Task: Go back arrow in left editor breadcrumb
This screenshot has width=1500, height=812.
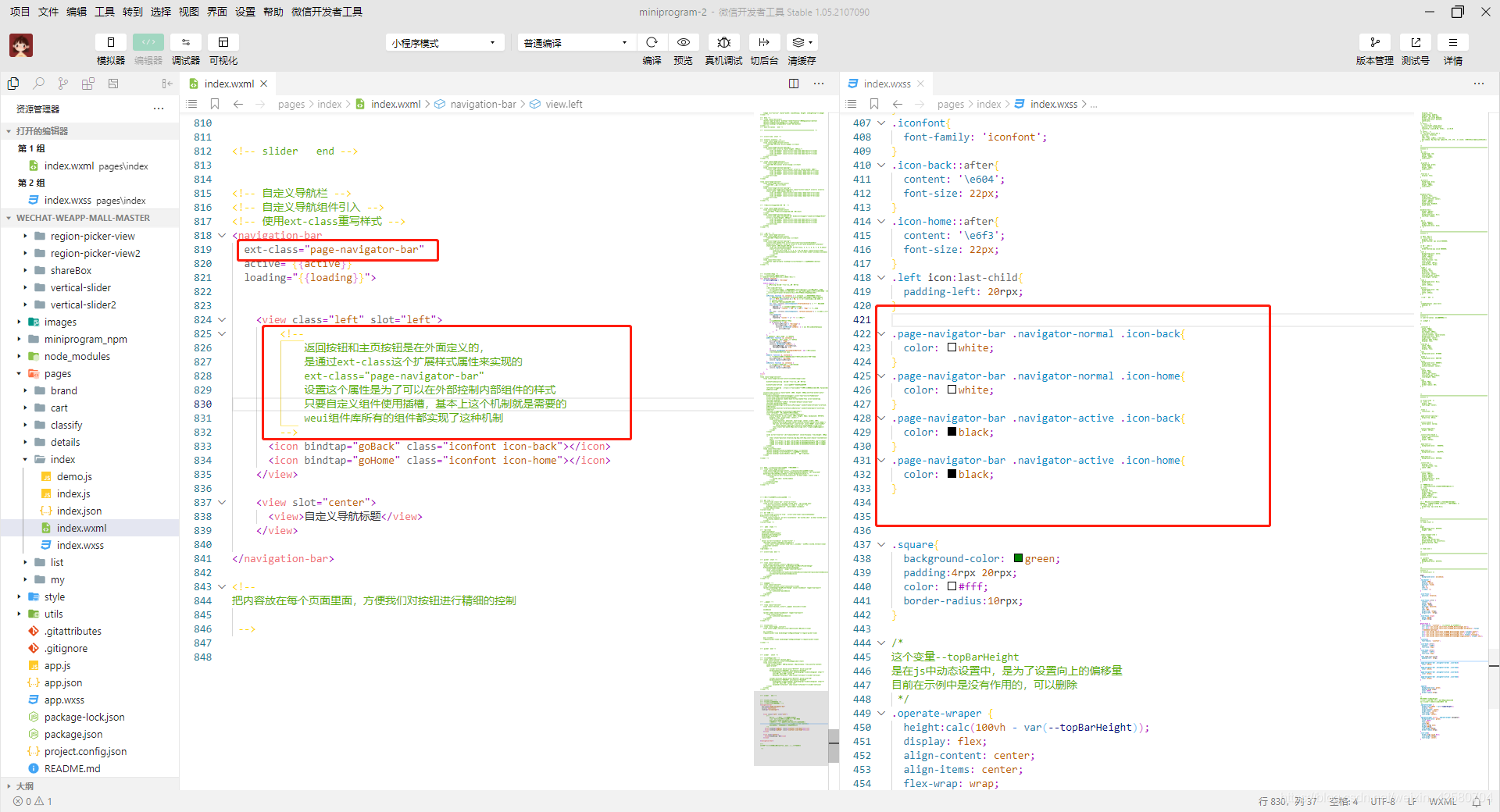Action: tap(238, 104)
